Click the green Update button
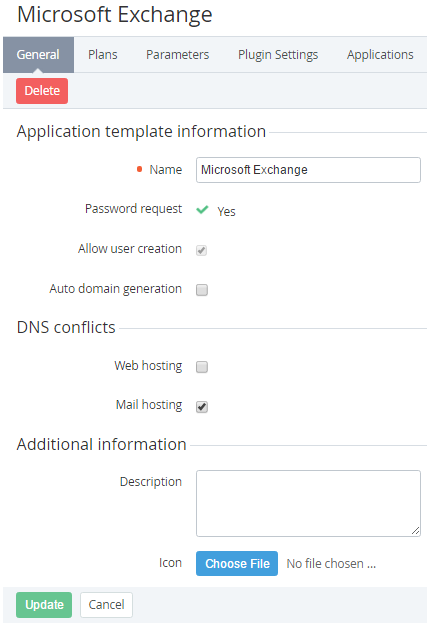Image resolution: width=433 pixels, height=627 pixels. tap(44, 605)
